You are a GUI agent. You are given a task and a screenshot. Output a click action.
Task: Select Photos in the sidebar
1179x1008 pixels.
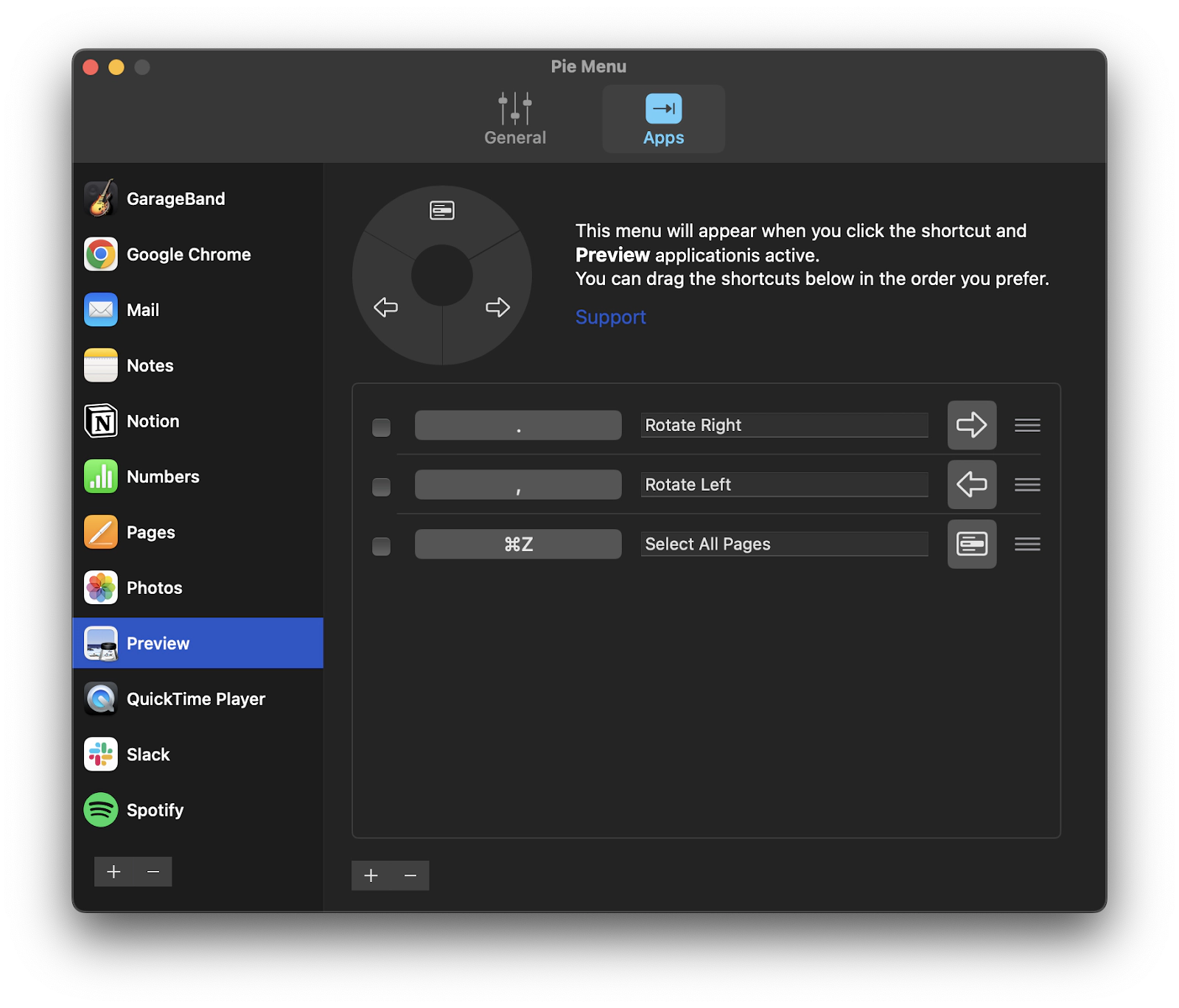[197, 587]
